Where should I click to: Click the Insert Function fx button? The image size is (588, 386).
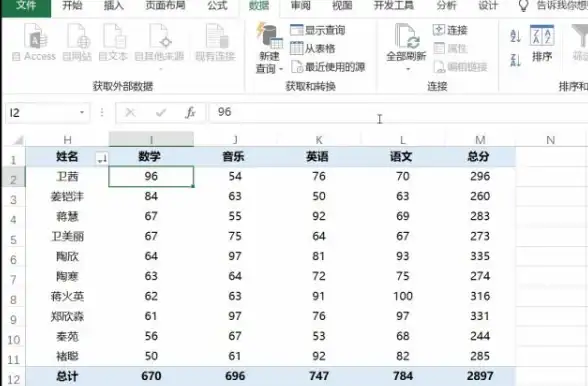tap(190, 112)
